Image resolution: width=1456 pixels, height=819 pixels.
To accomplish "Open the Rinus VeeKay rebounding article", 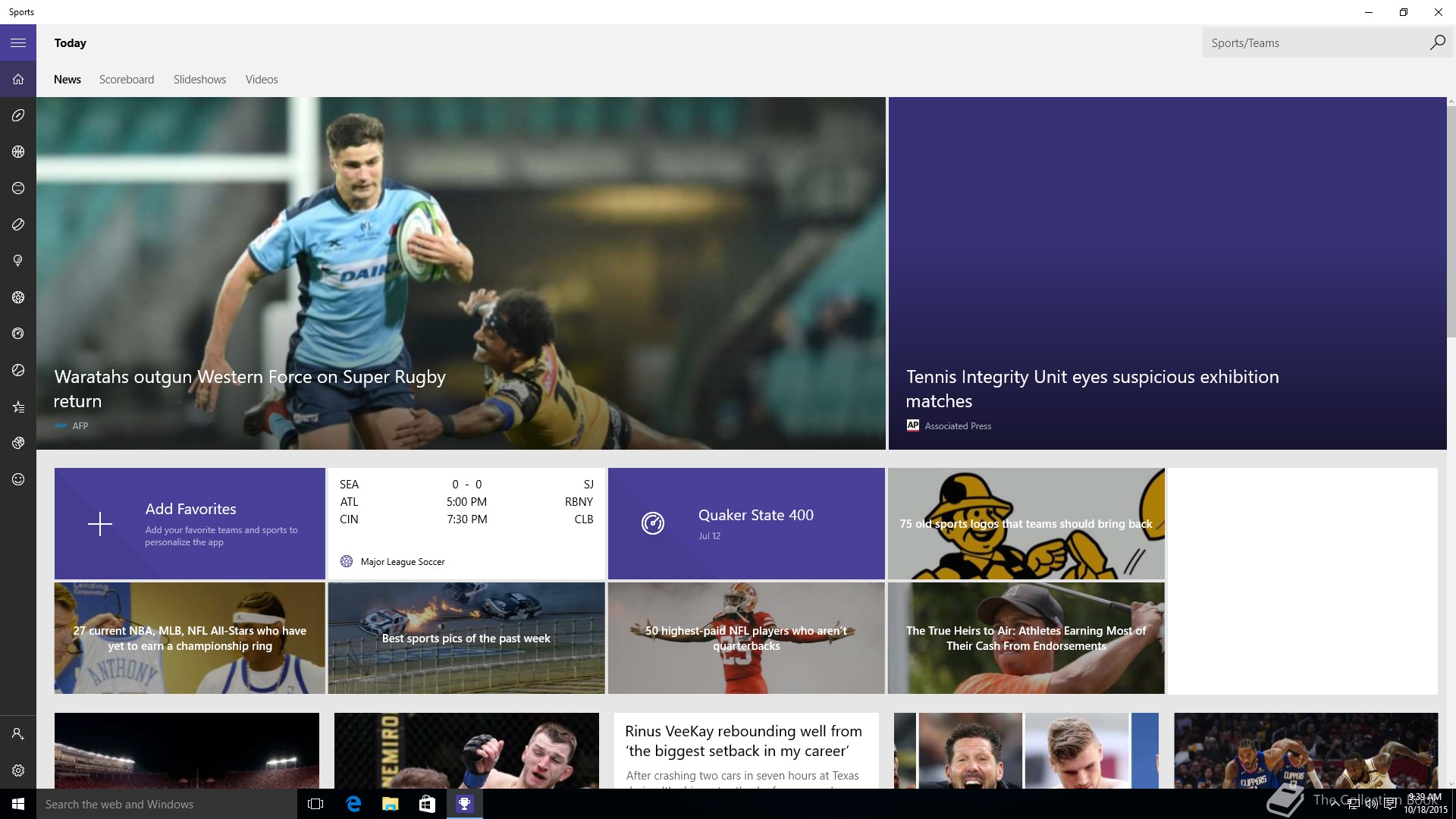I will click(x=746, y=750).
